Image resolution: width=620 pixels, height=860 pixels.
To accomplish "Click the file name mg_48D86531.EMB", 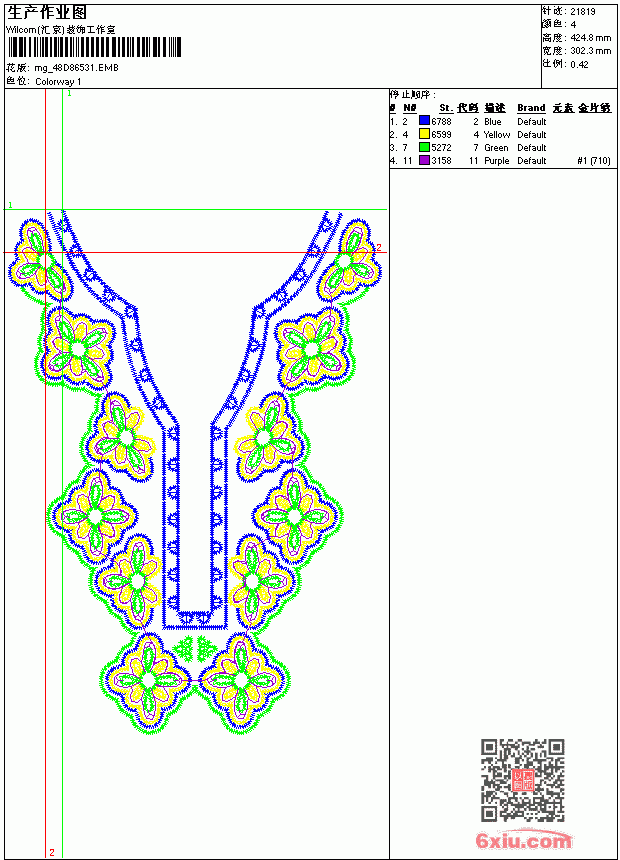I will coord(76,68).
